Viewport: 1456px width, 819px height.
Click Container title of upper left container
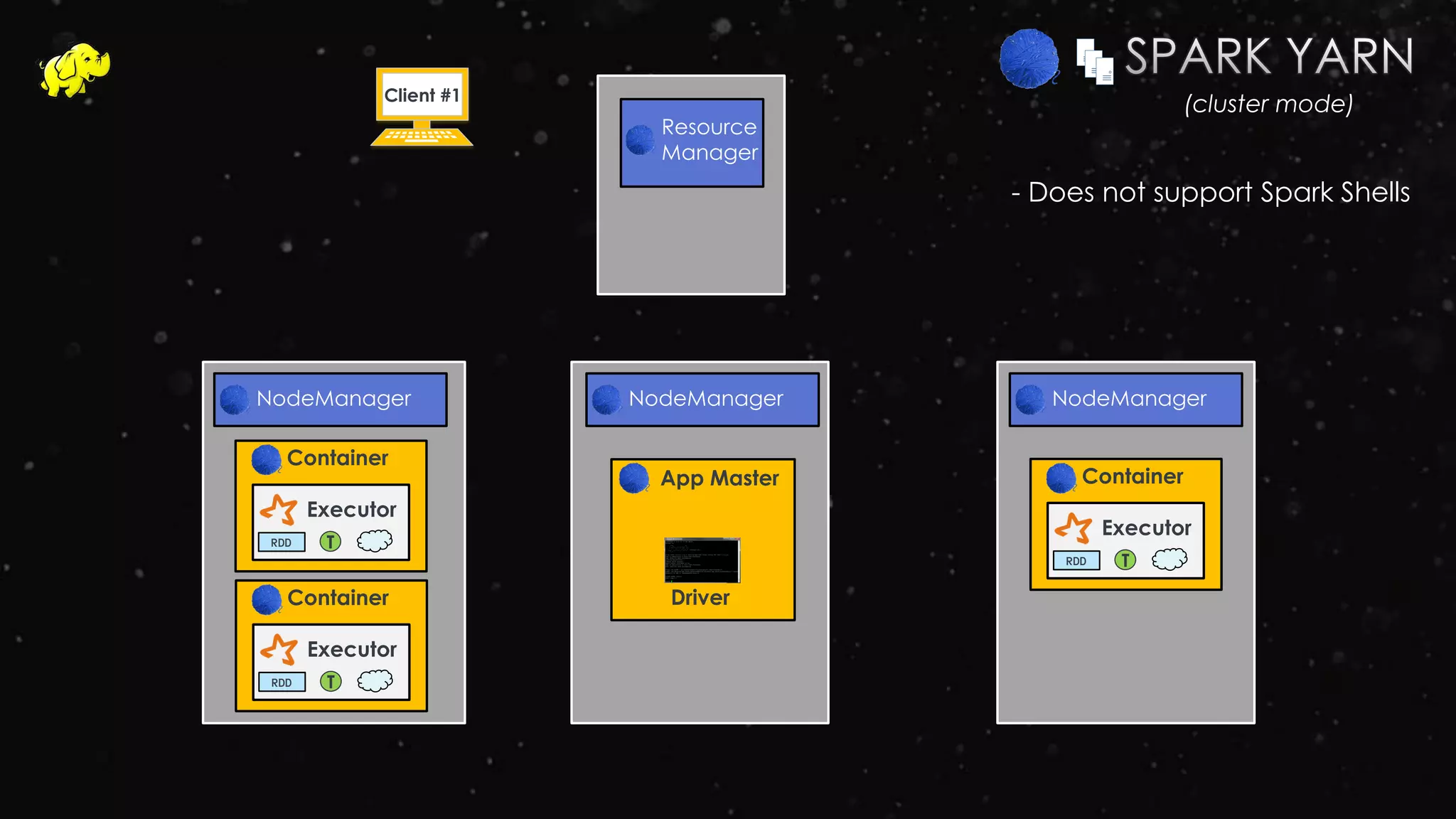[338, 458]
